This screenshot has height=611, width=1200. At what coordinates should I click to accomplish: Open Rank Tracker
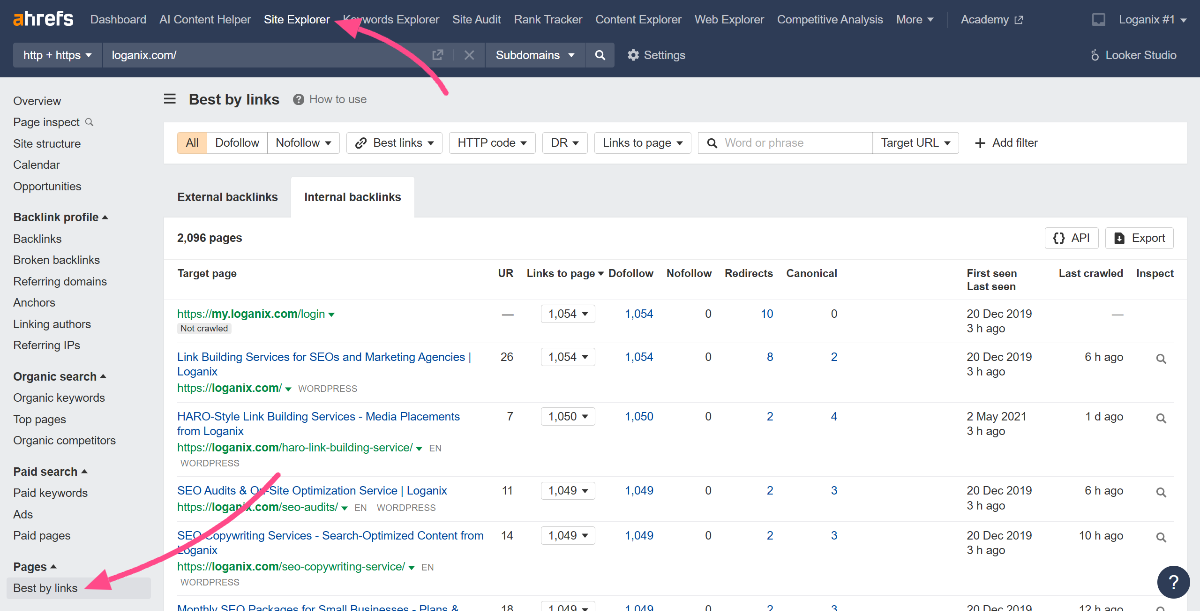(548, 19)
